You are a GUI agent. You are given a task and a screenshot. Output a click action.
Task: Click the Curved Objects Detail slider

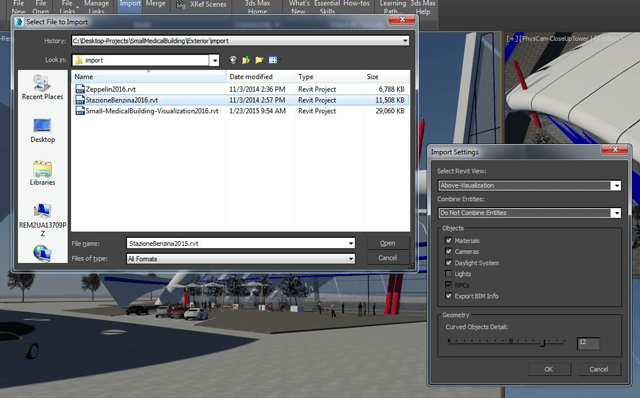(507, 342)
